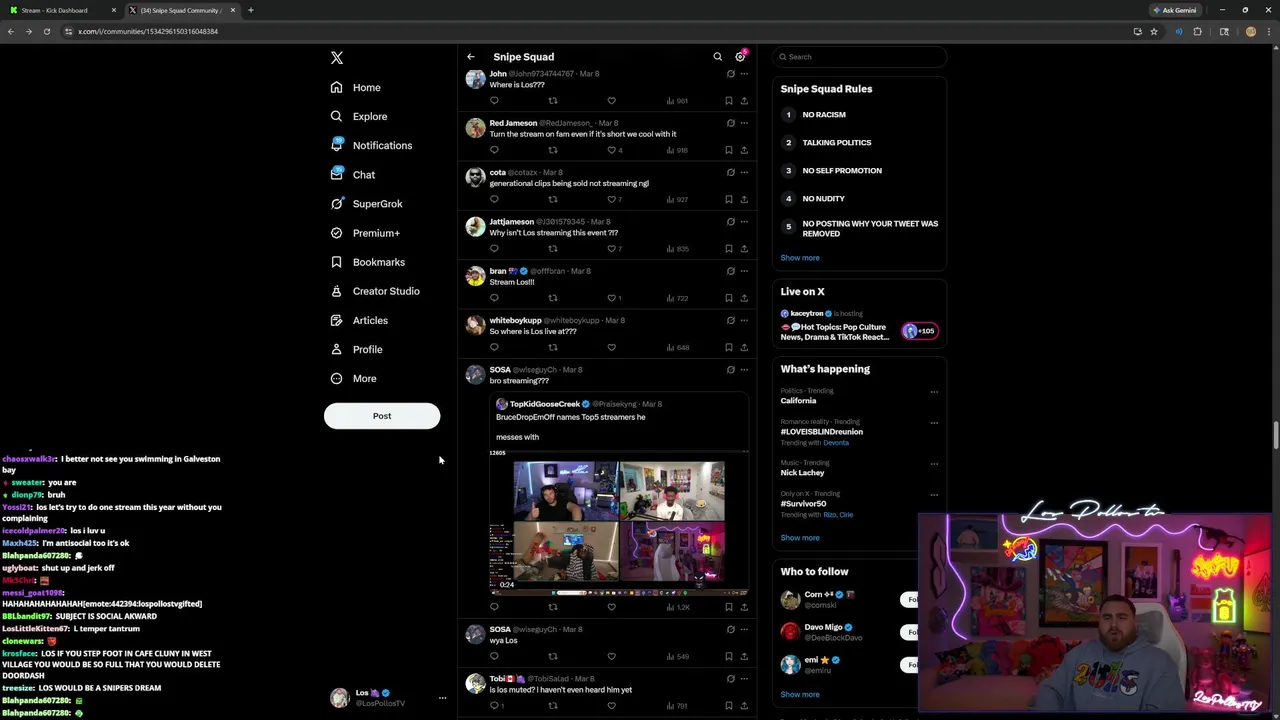This screenshot has width=1280, height=720.
Task: Switch to the Stream - Kick Dashboard tab
Action: tap(60, 10)
